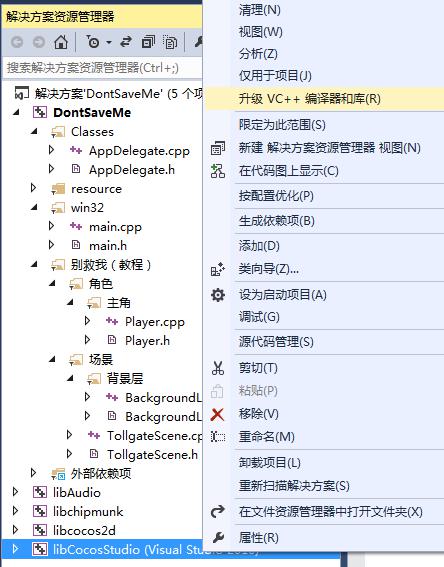
Task: Open the 分析(Z) menu entry
Action: pos(258,54)
